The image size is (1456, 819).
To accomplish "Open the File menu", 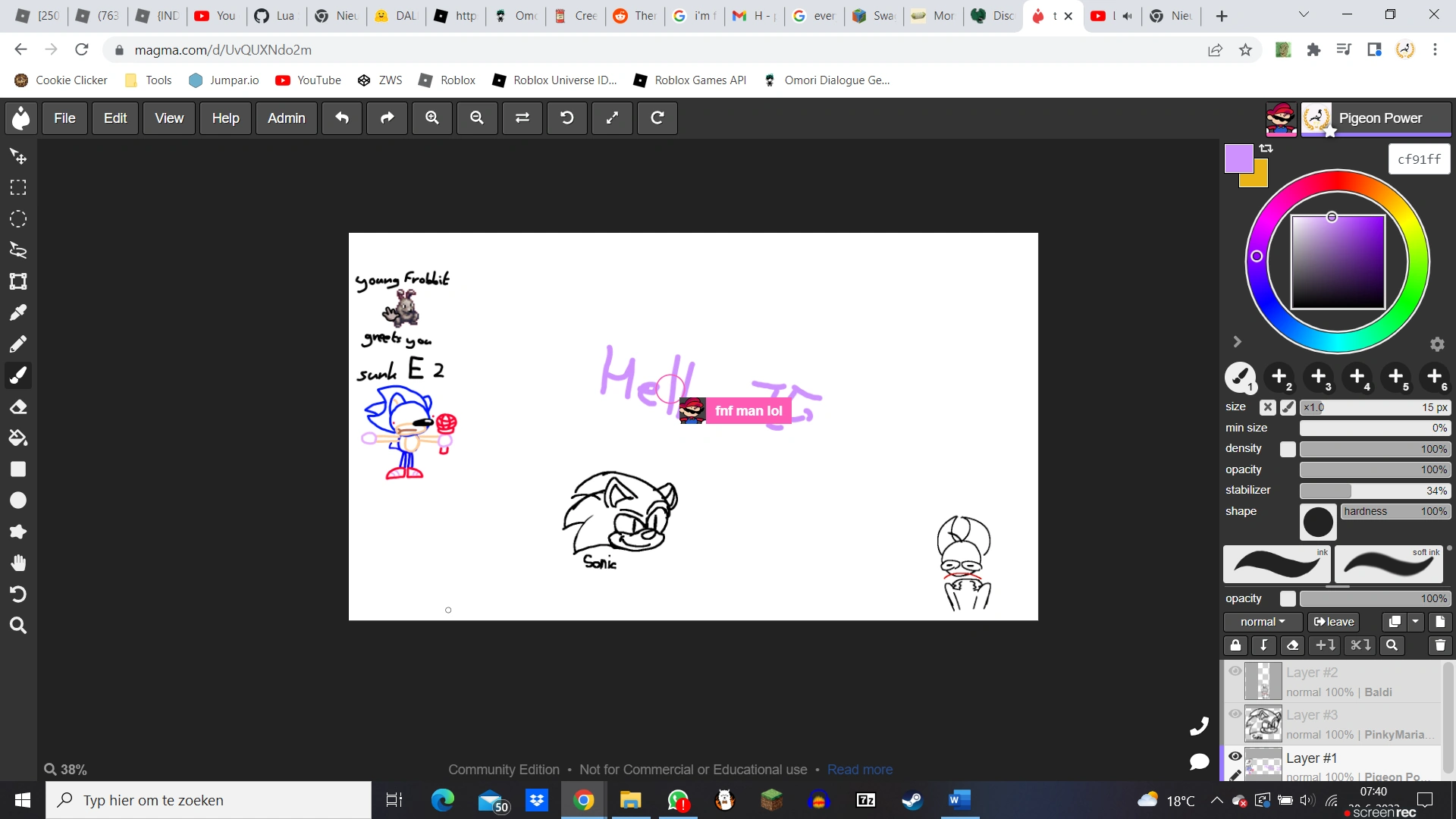I will tap(64, 118).
